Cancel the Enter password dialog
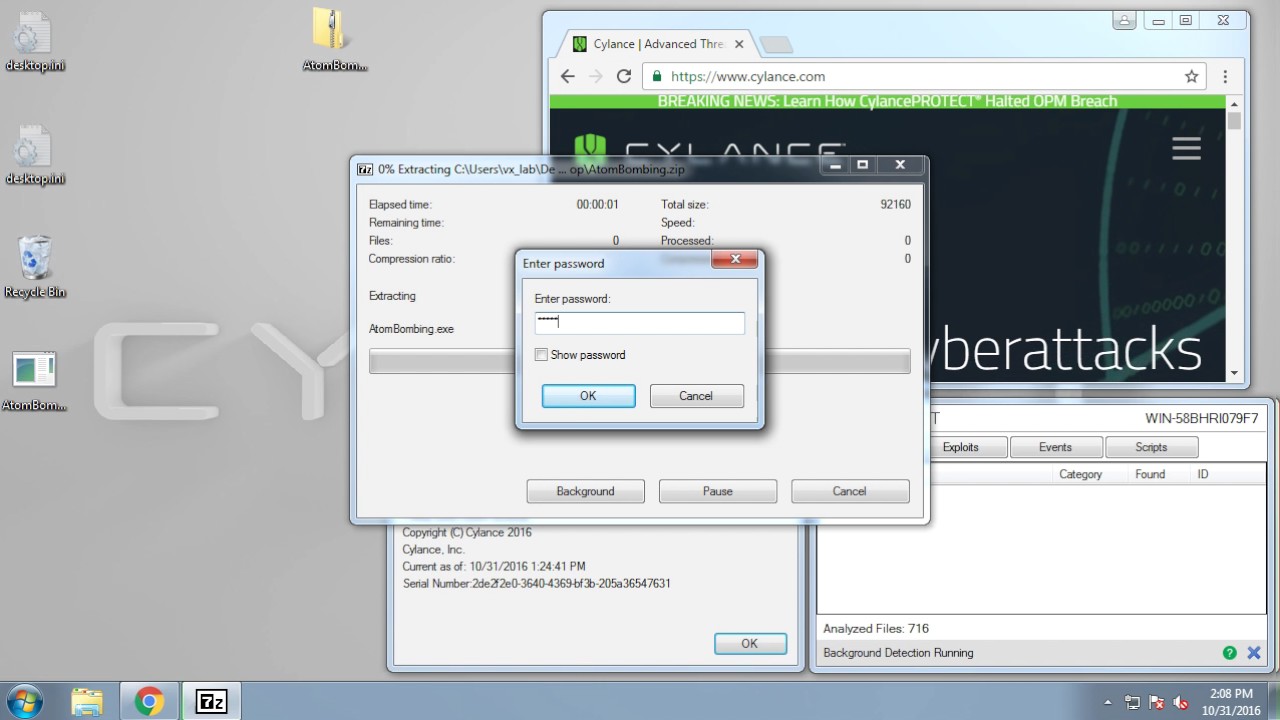This screenshot has height=720, width=1280. 696,396
